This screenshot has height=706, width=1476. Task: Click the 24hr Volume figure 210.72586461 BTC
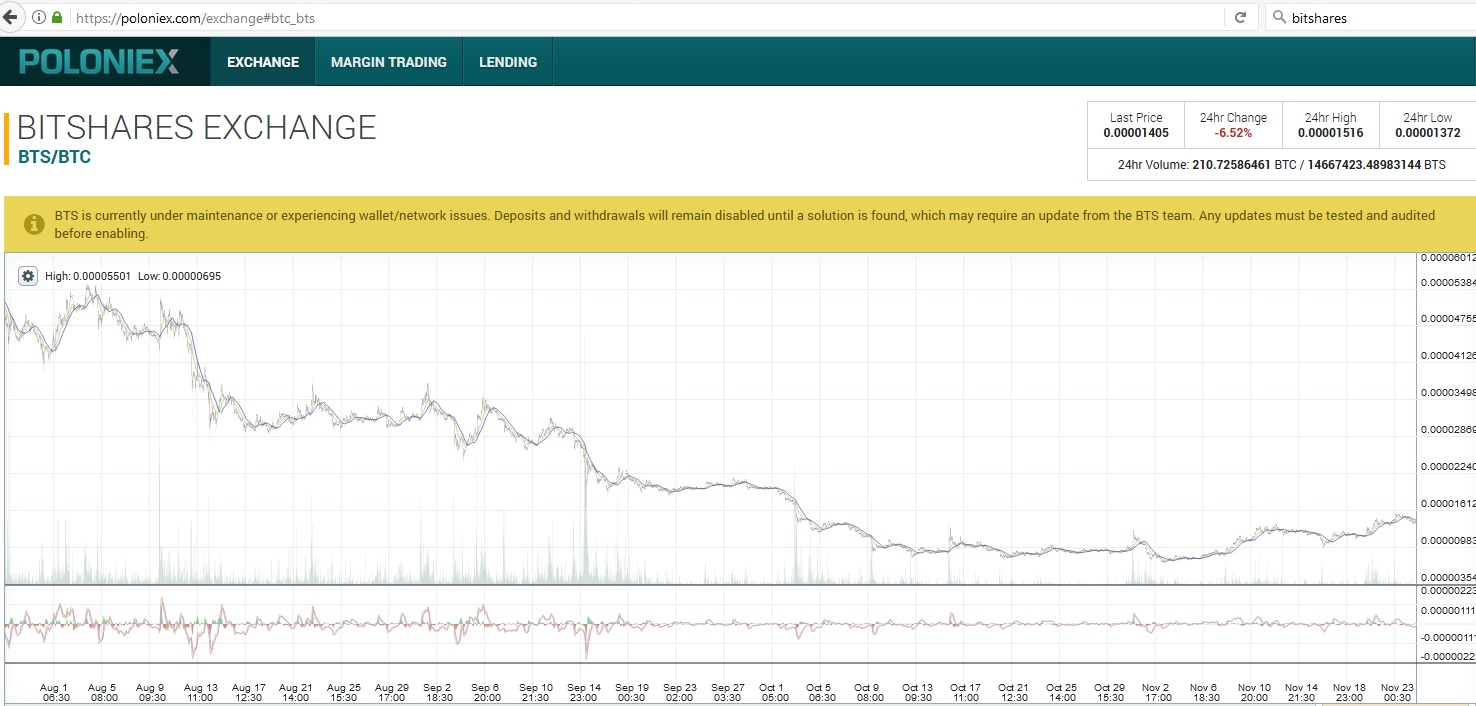point(1244,165)
